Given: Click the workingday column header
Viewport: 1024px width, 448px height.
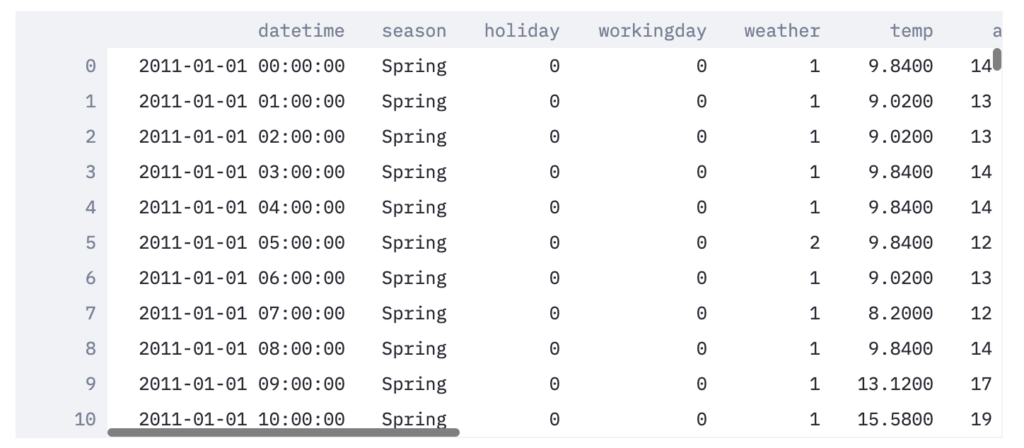Looking at the screenshot, I should coord(652,31).
